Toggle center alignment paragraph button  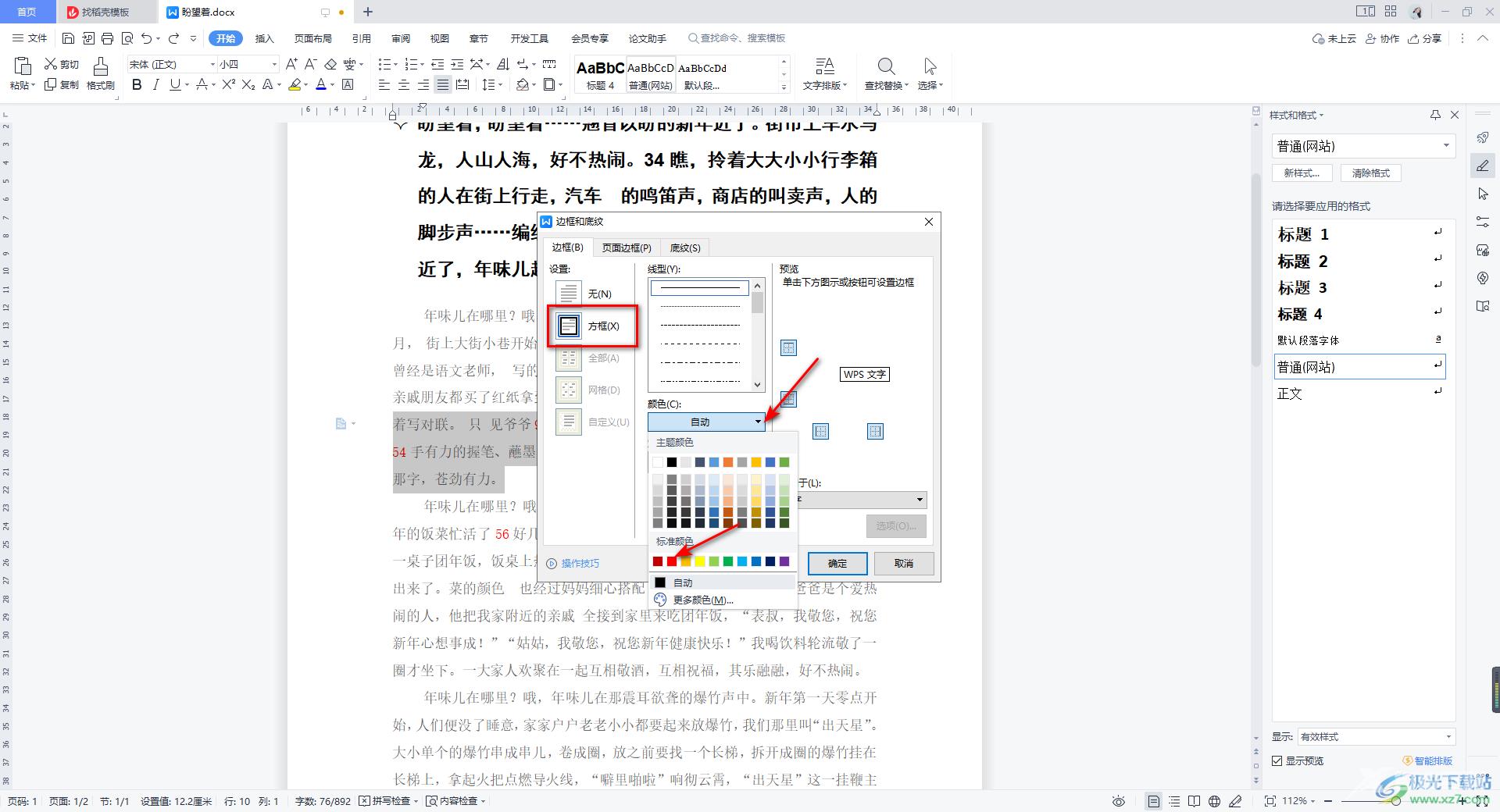(x=404, y=84)
